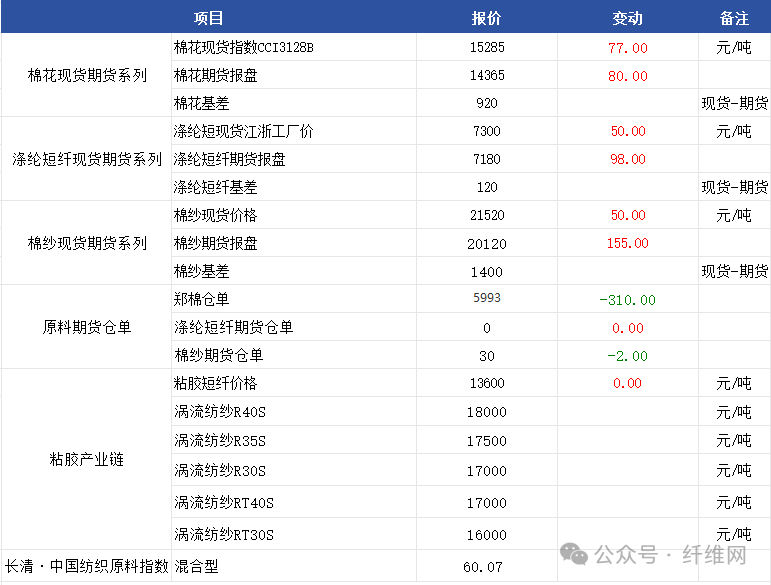Click the 棉纱现货价格 row label
This screenshot has width=771, height=585.
coord(215,215)
